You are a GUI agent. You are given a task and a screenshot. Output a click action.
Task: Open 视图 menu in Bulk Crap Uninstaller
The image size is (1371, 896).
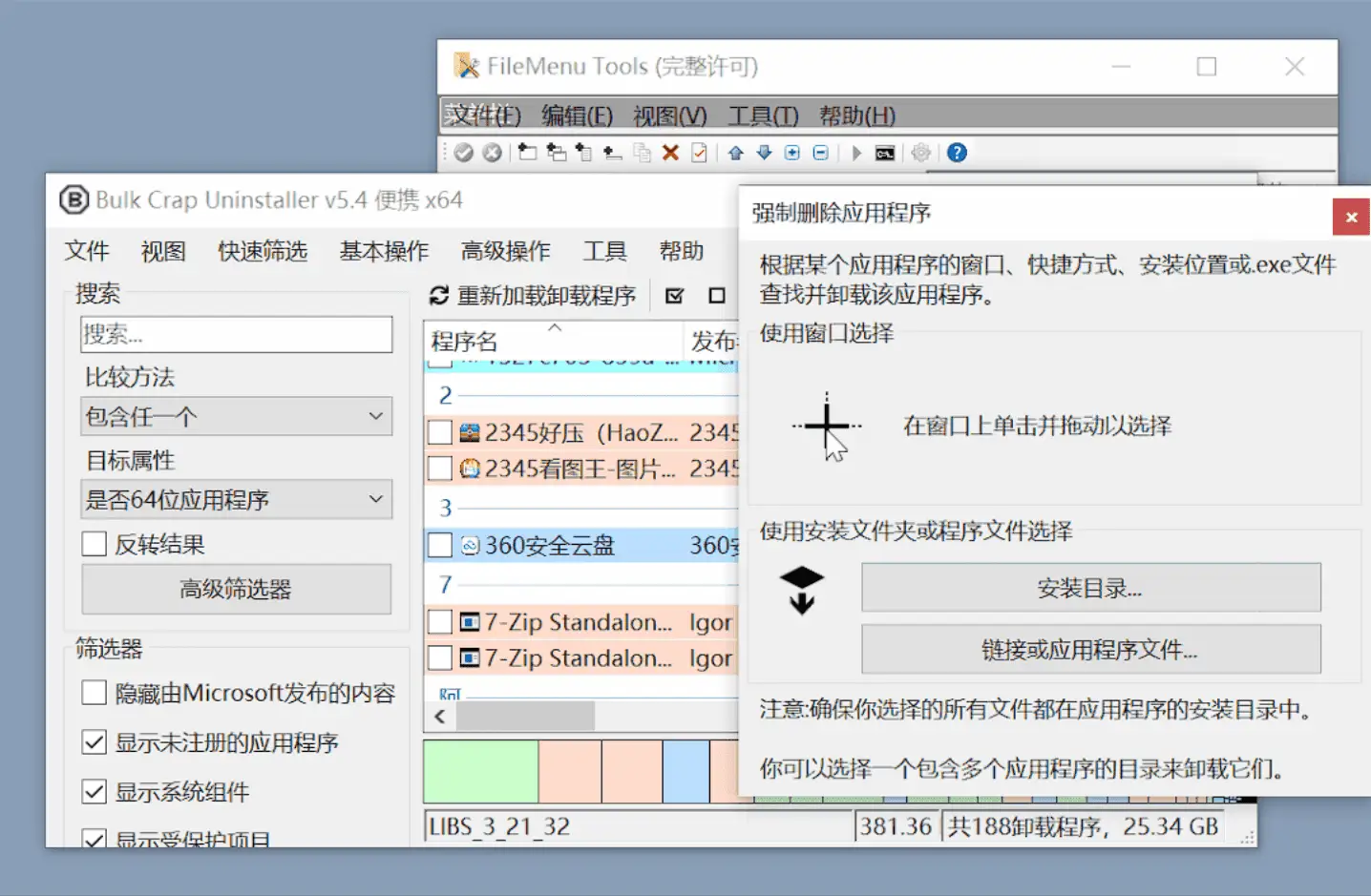pos(163,251)
